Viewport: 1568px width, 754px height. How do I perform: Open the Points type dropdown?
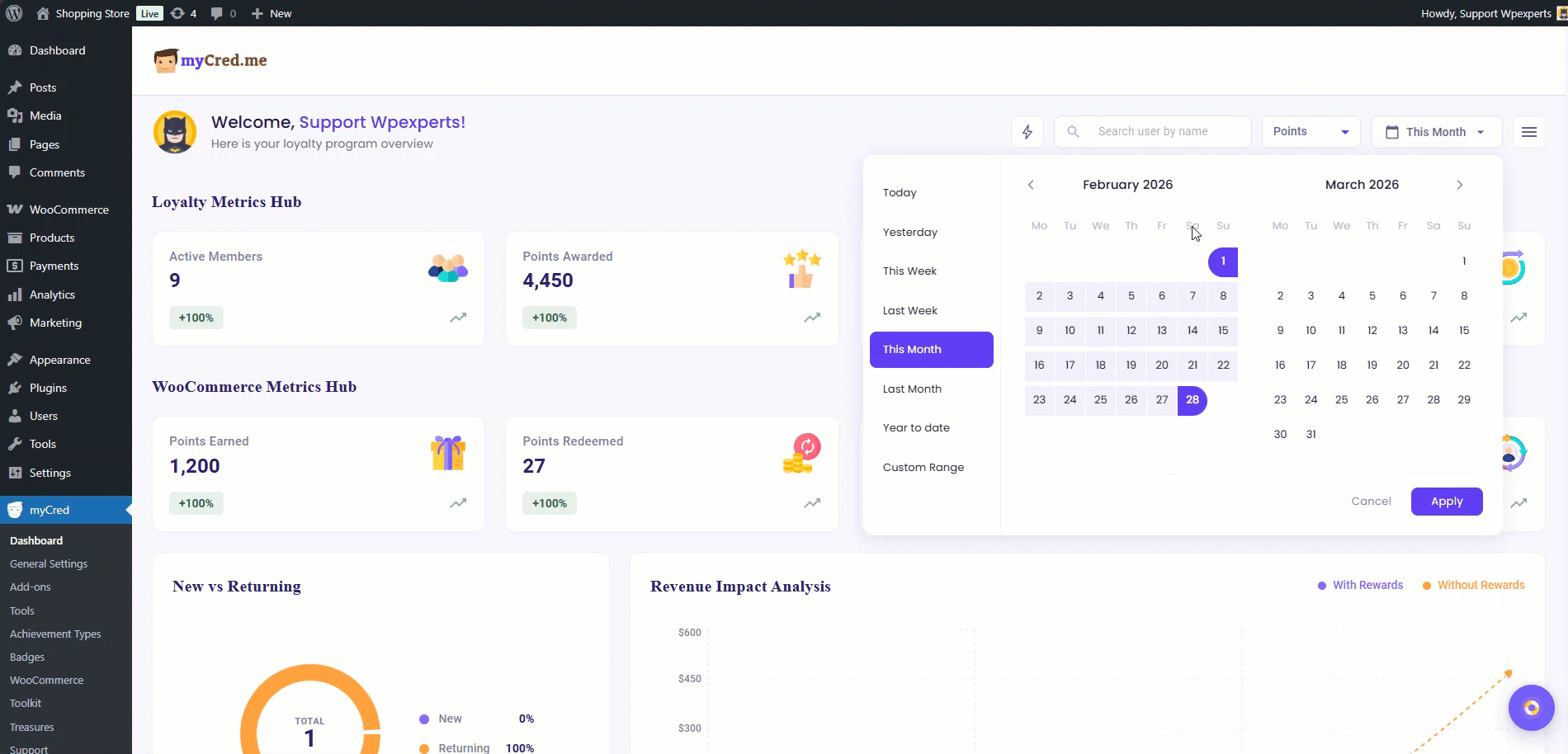(1311, 132)
